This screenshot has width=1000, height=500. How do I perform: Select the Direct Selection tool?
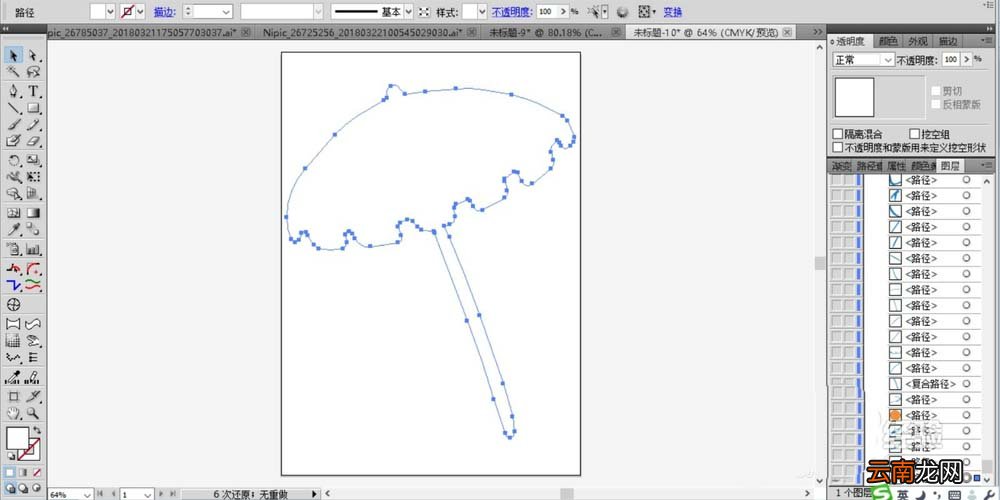click(33, 55)
